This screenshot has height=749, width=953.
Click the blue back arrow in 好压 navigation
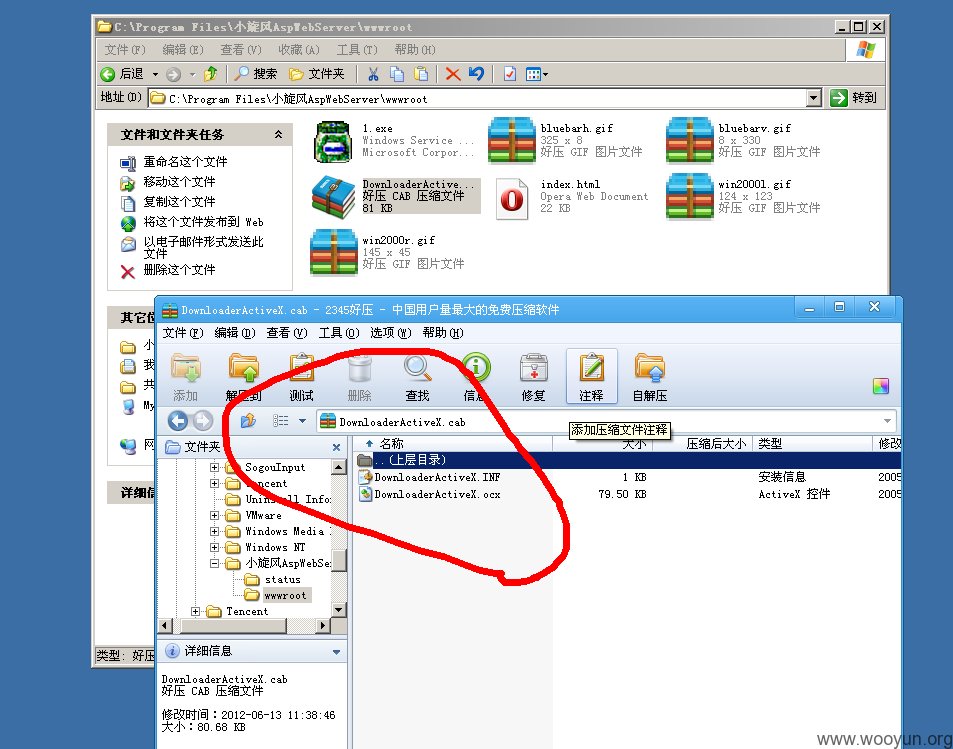[x=178, y=421]
